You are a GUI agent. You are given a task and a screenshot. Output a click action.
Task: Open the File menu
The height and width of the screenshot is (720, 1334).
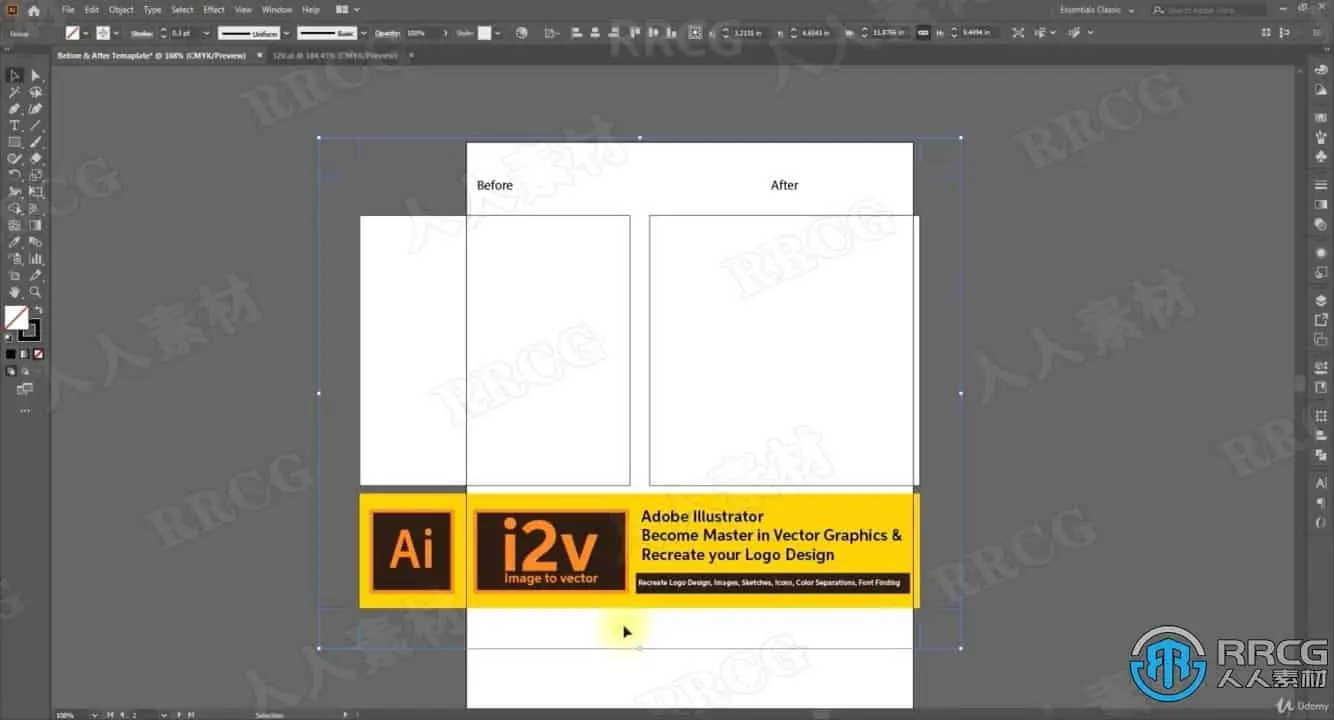[x=68, y=10]
